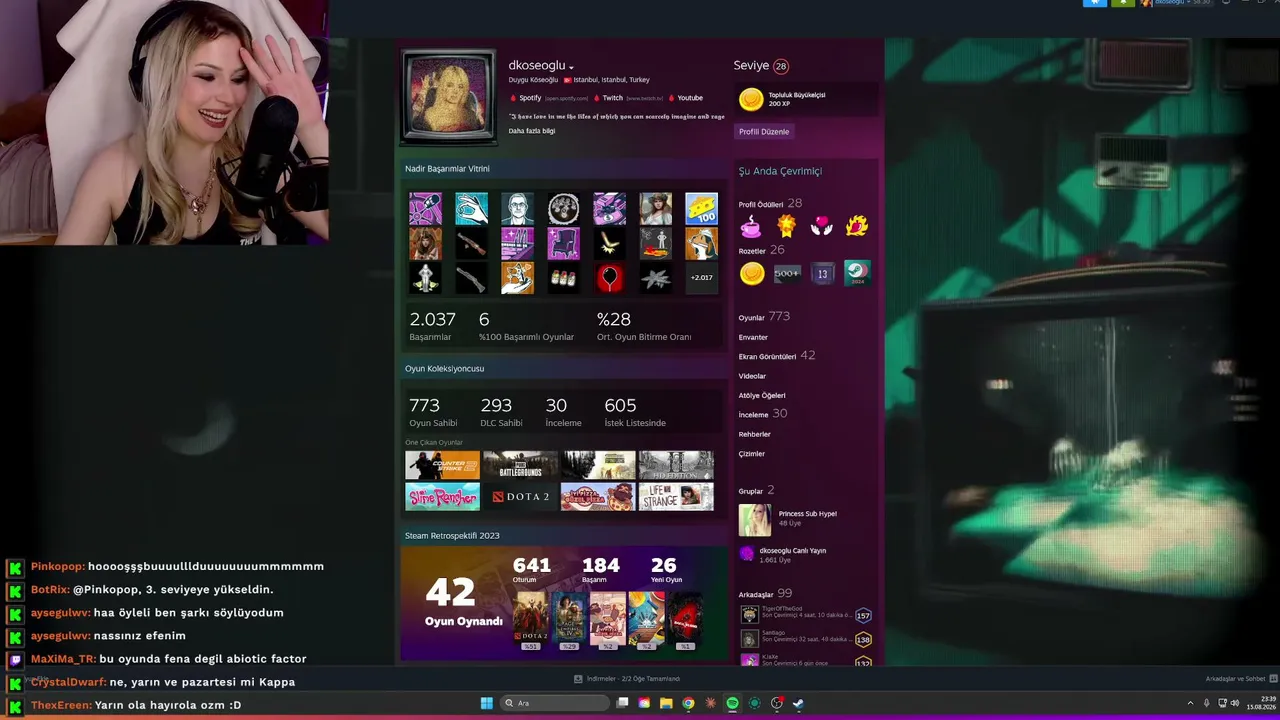Click the 293 DLC Sahibi stat

point(502,411)
